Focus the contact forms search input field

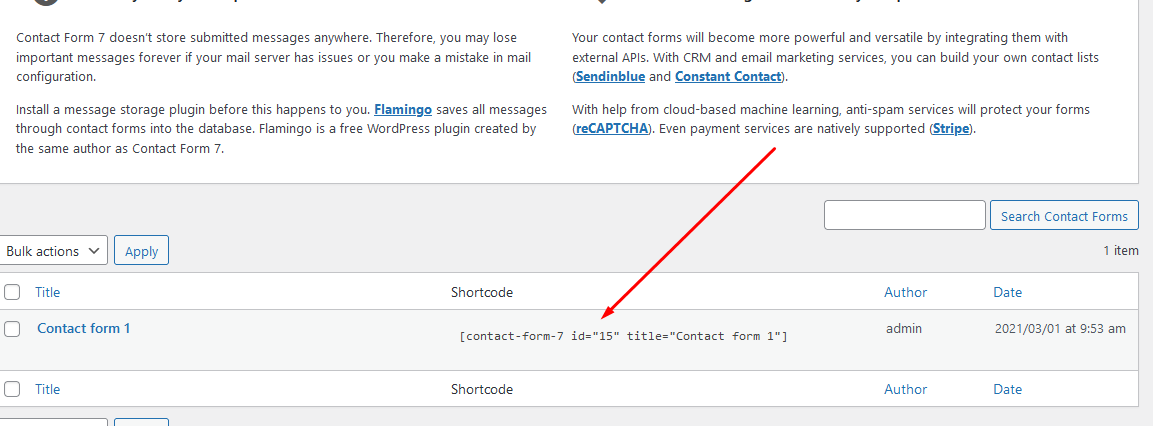pyautogui.click(x=904, y=215)
